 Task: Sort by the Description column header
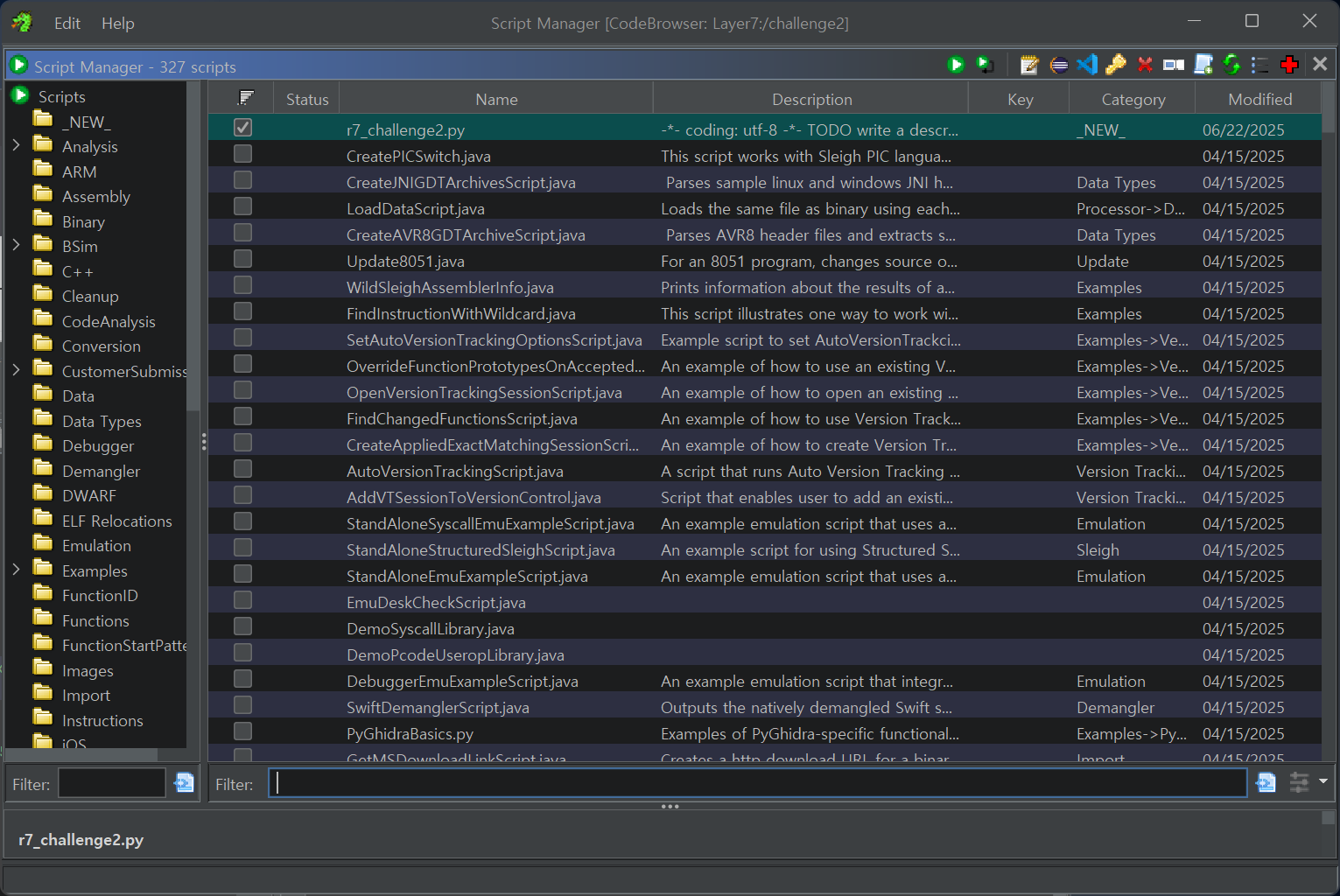click(811, 99)
